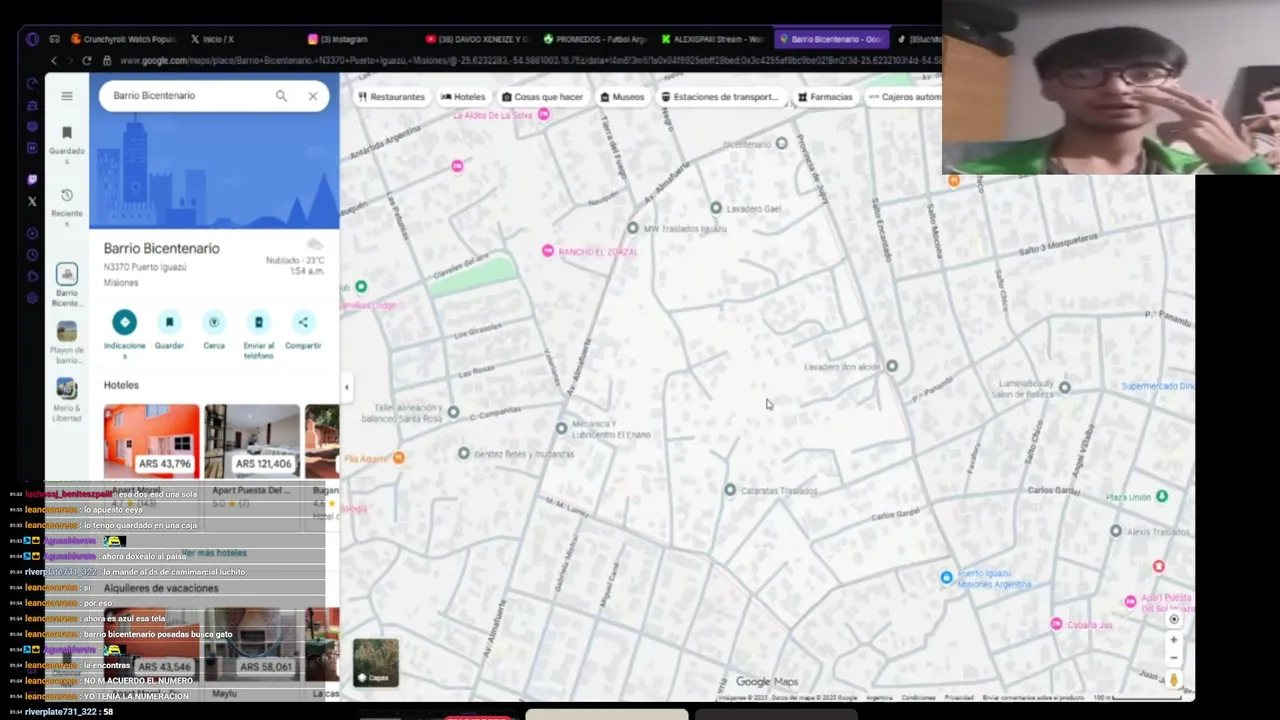
Task: Click the Indicaciones directions button
Action: point(124,322)
